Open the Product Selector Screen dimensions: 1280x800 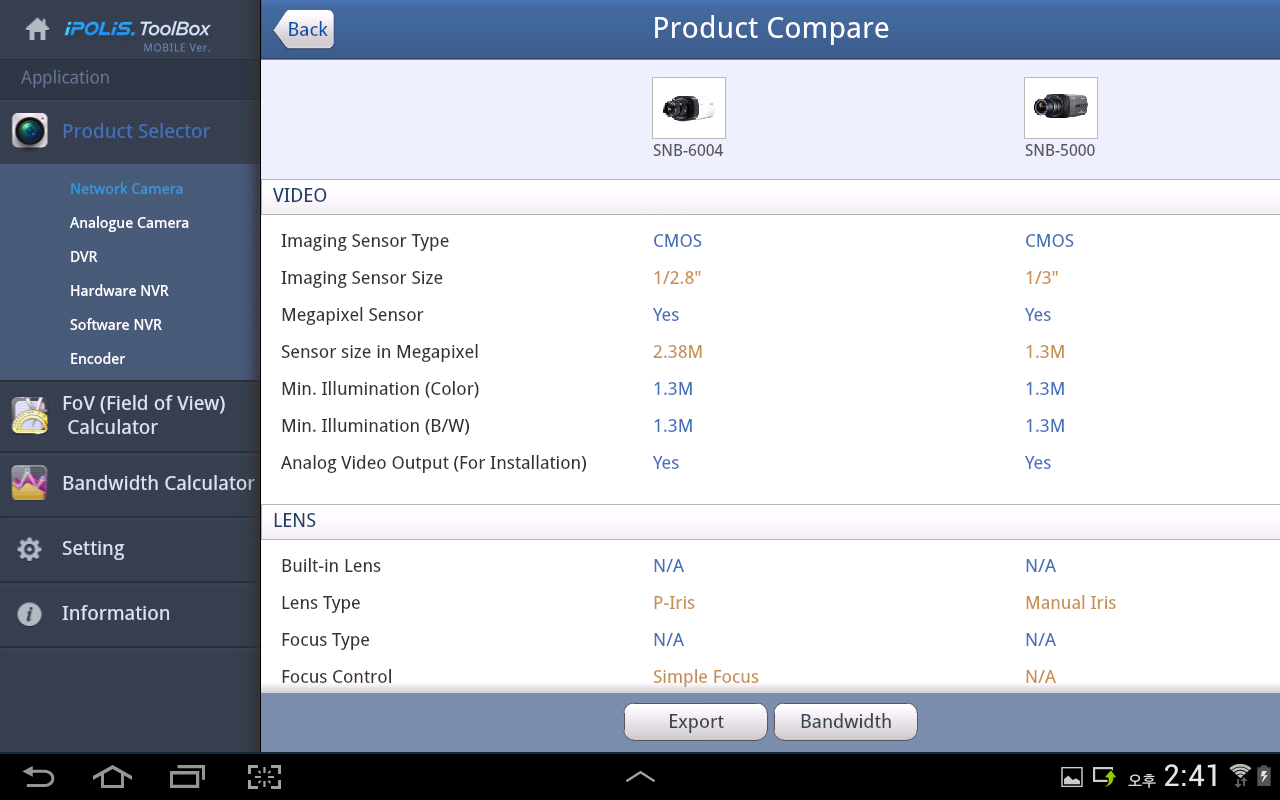pos(135,131)
